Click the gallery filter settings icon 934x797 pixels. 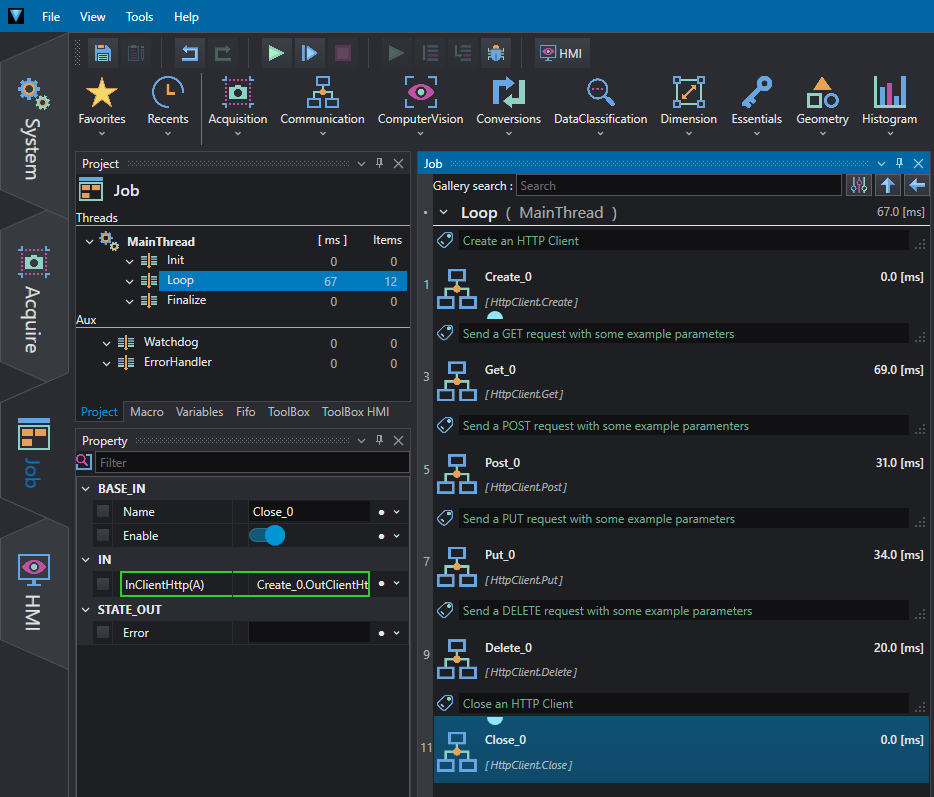coord(859,186)
